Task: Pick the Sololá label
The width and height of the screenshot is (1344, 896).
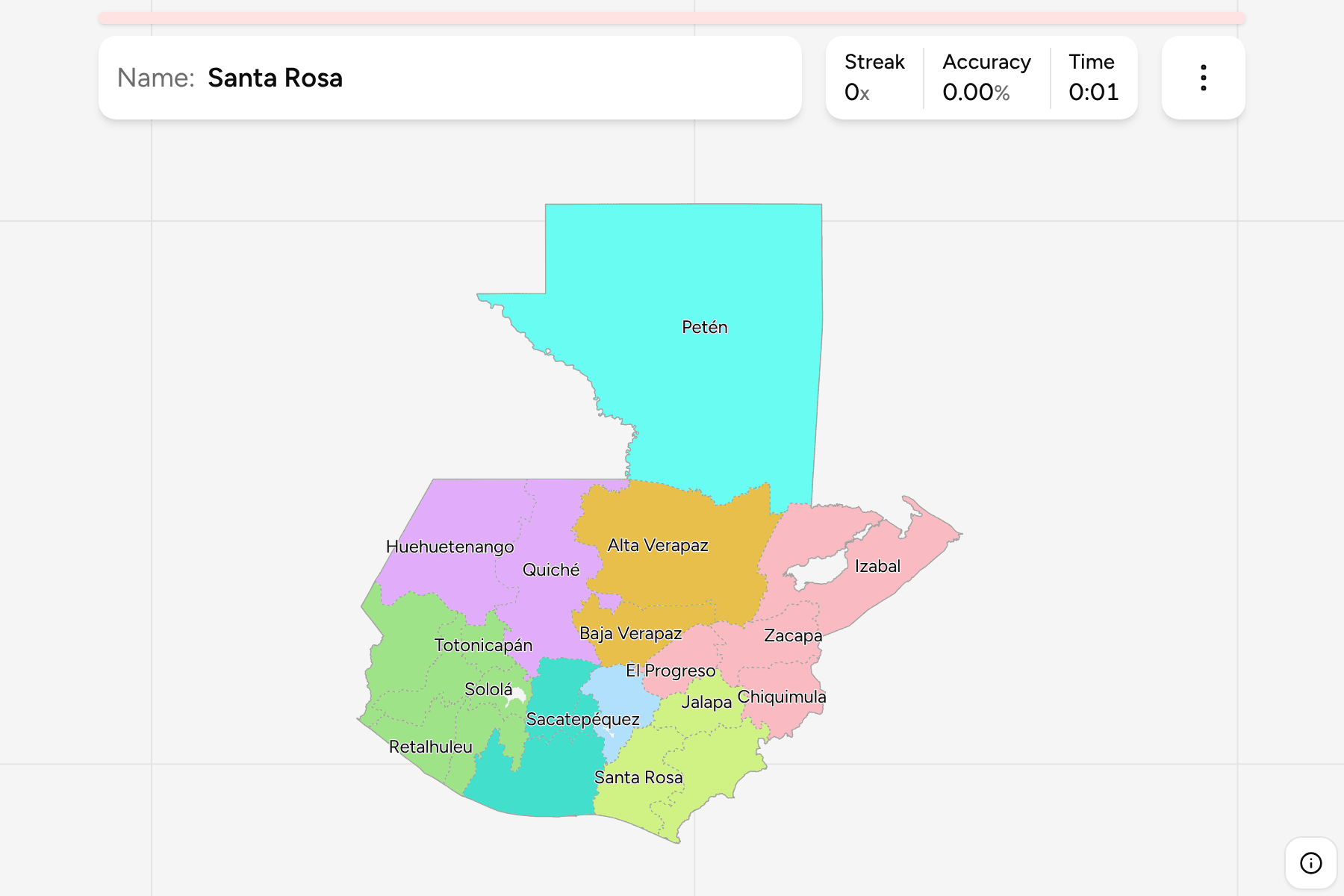Action: (x=488, y=689)
